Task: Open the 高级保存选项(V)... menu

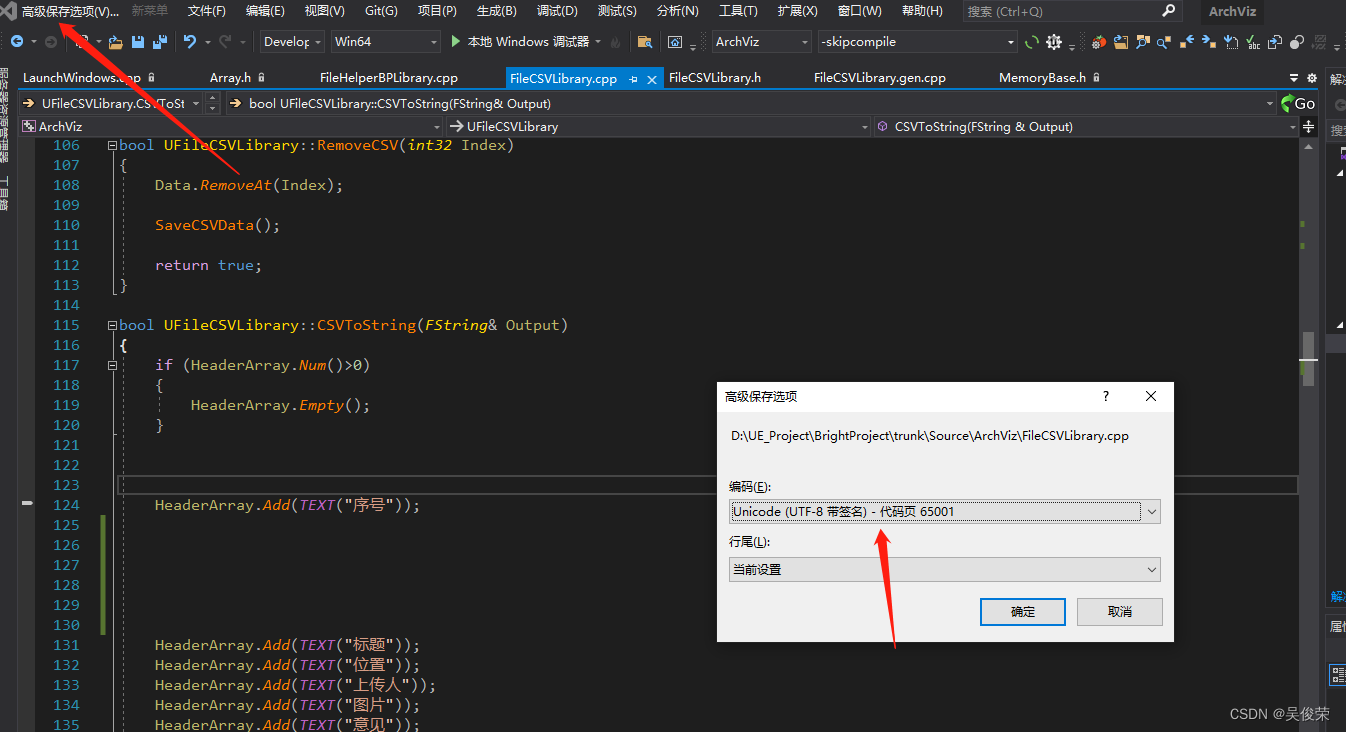Action: pyautogui.click(x=70, y=11)
